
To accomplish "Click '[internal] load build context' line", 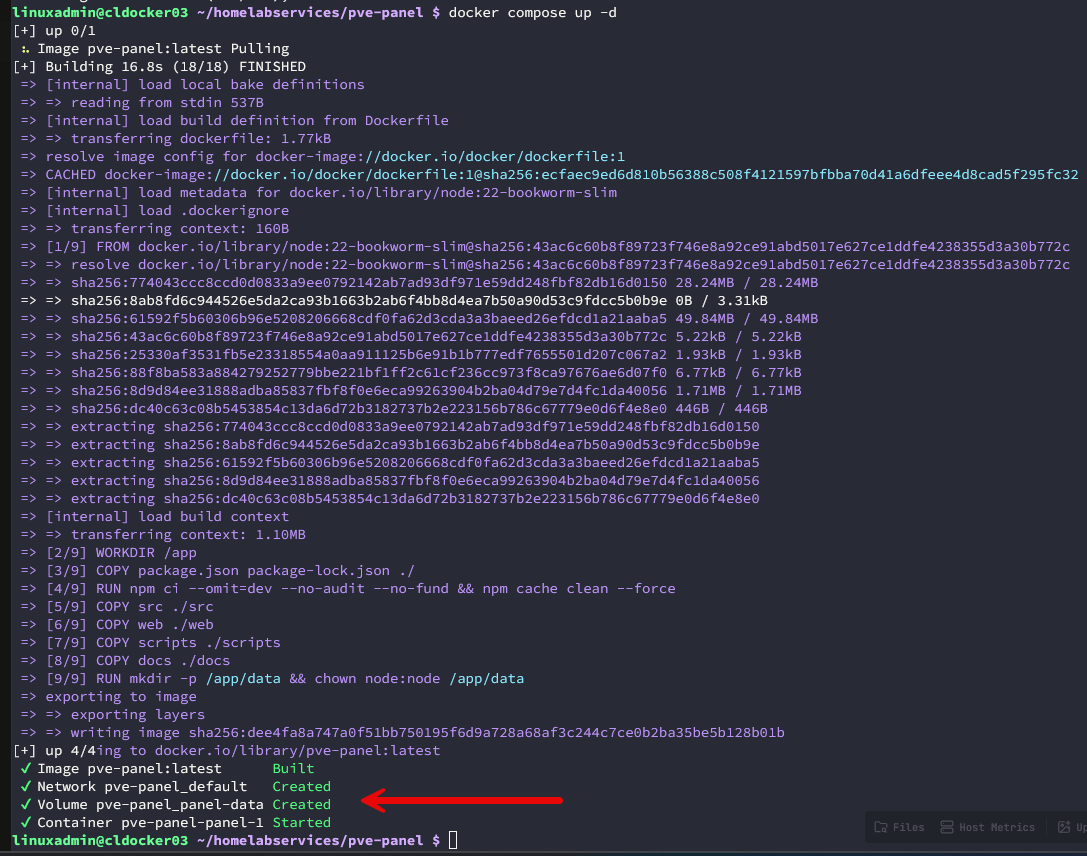I will click(x=155, y=517).
